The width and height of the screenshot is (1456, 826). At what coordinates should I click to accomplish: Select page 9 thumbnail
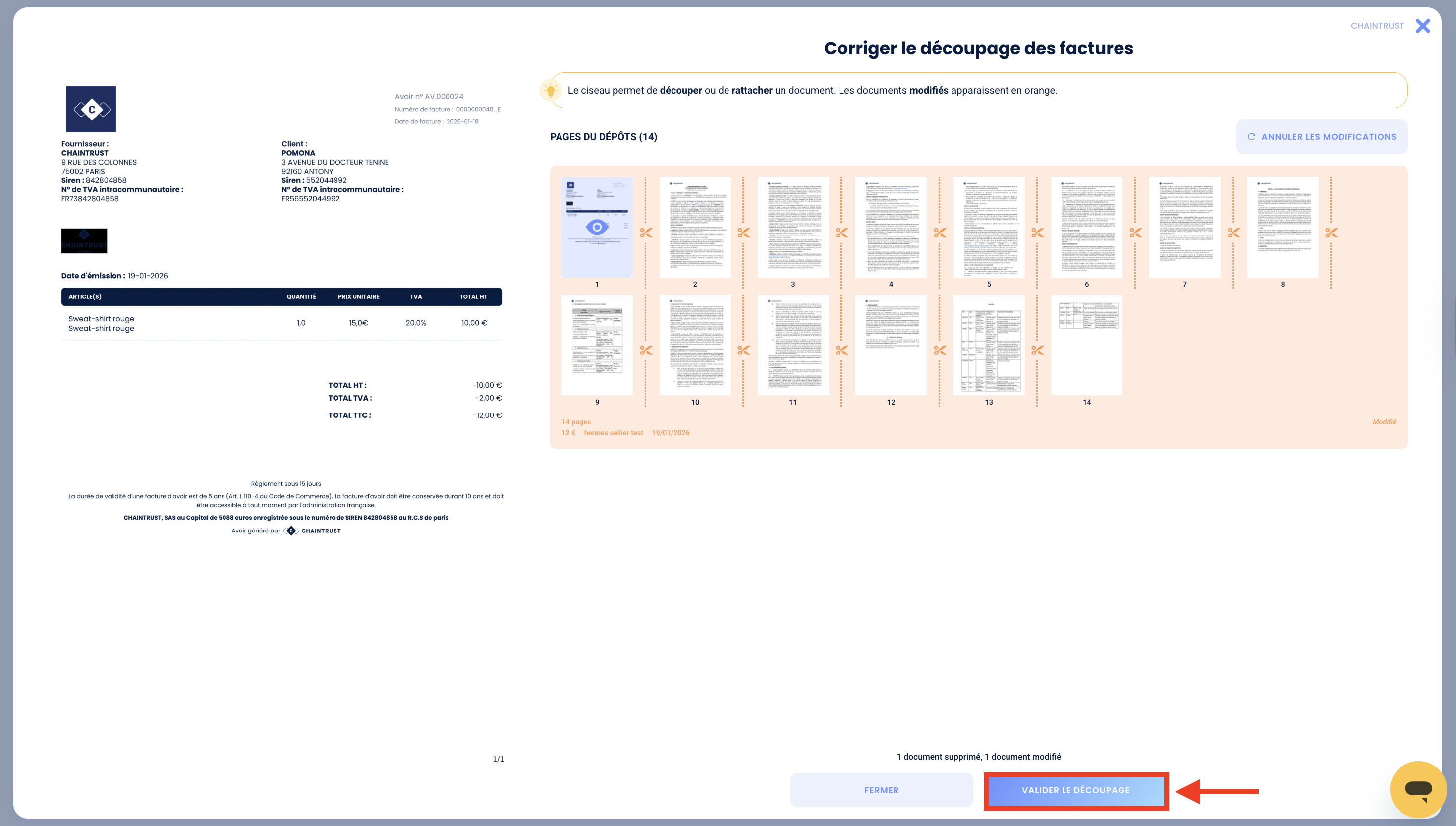597,345
